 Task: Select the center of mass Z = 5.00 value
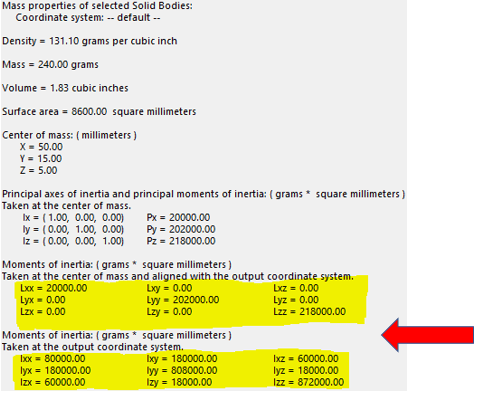click(x=39, y=170)
